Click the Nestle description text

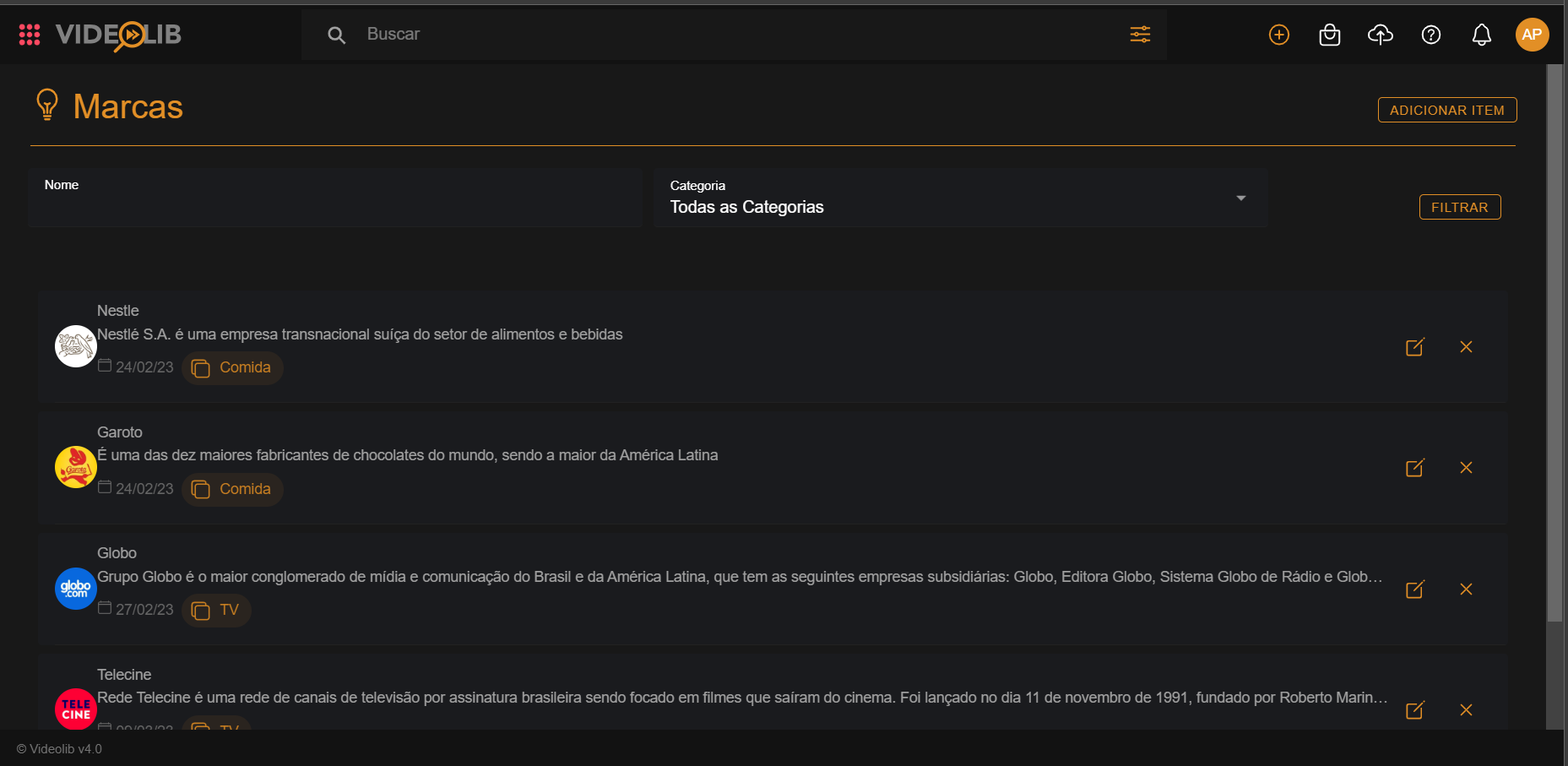pyautogui.click(x=360, y=334)
